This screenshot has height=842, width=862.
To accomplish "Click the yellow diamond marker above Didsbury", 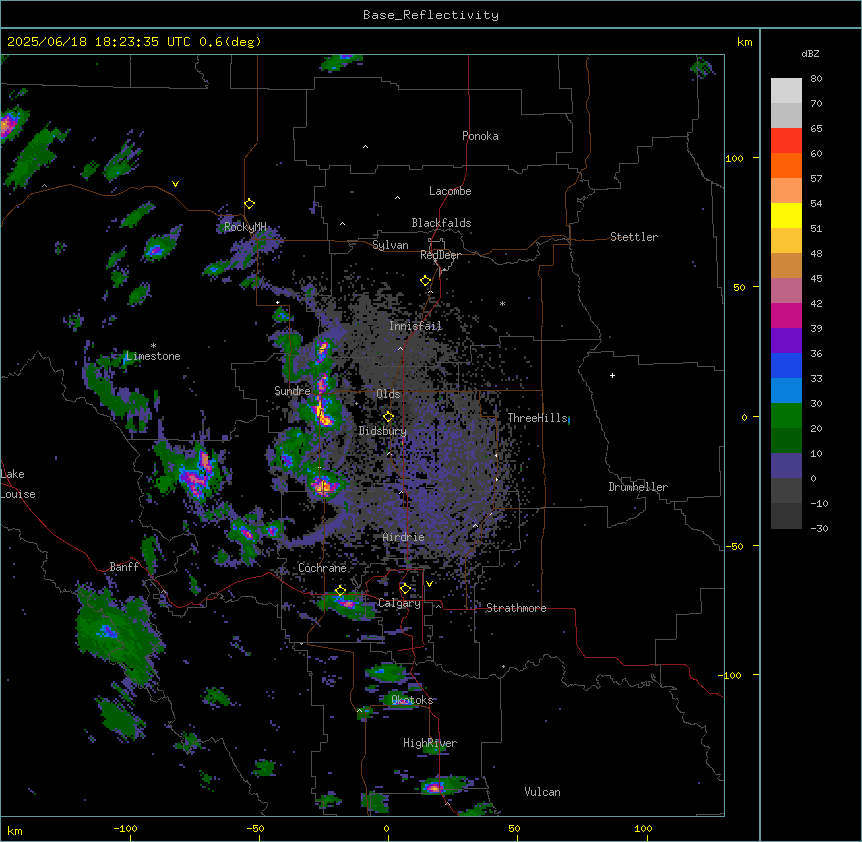I will coord(388,416).
